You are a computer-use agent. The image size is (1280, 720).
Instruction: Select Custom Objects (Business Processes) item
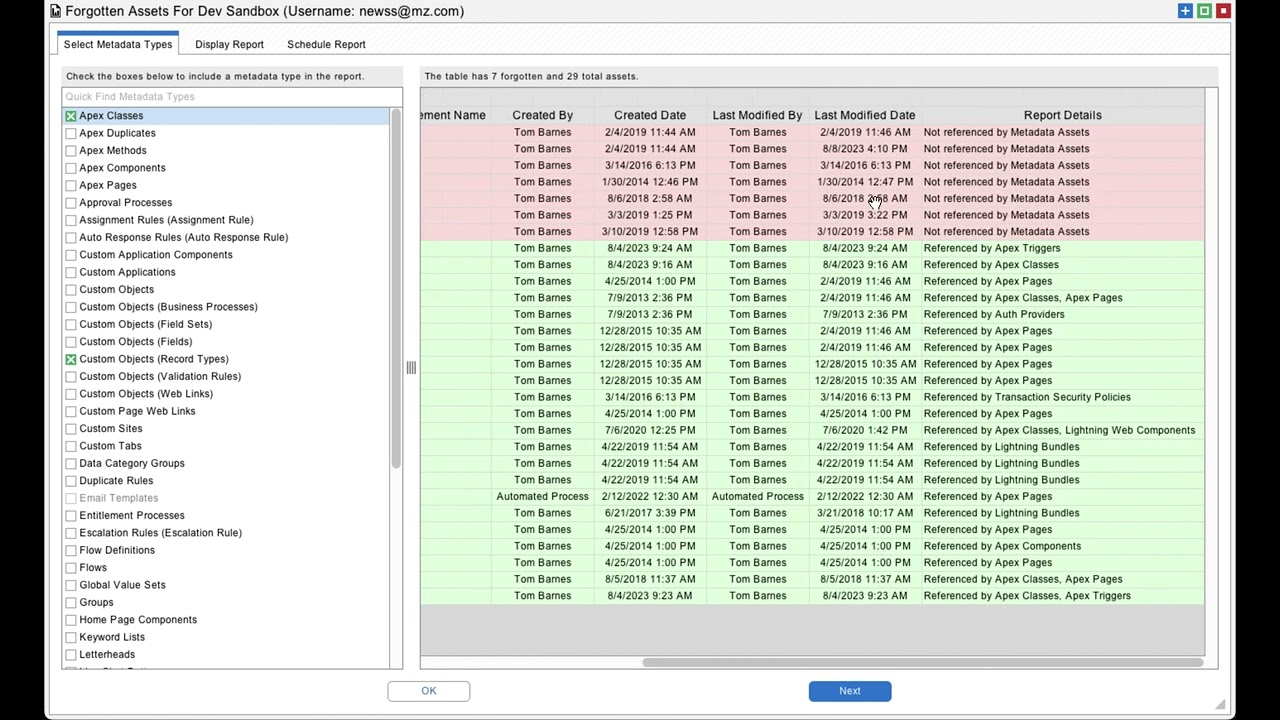click(168, 307)
